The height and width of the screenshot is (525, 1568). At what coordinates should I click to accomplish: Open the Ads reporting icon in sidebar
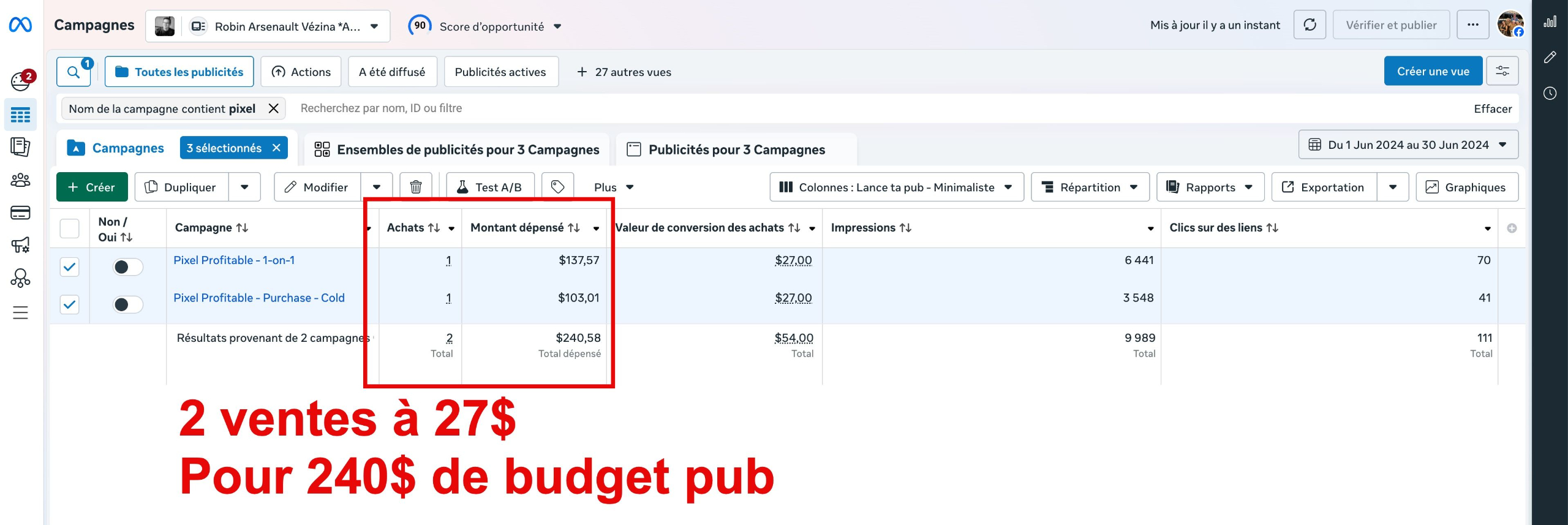(20, 147)
